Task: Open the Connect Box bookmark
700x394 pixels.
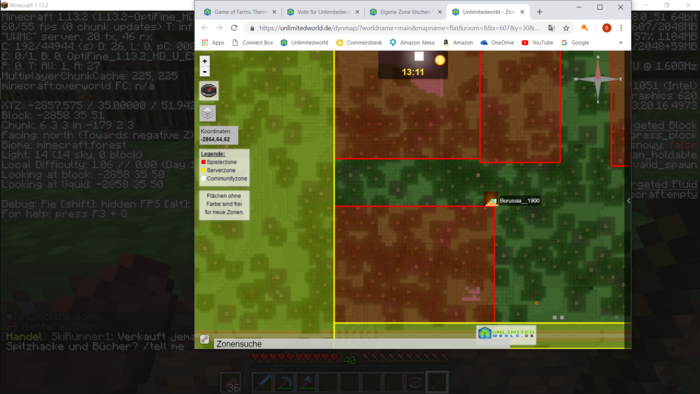Action: pyautogui.click(x=253, y=43)
